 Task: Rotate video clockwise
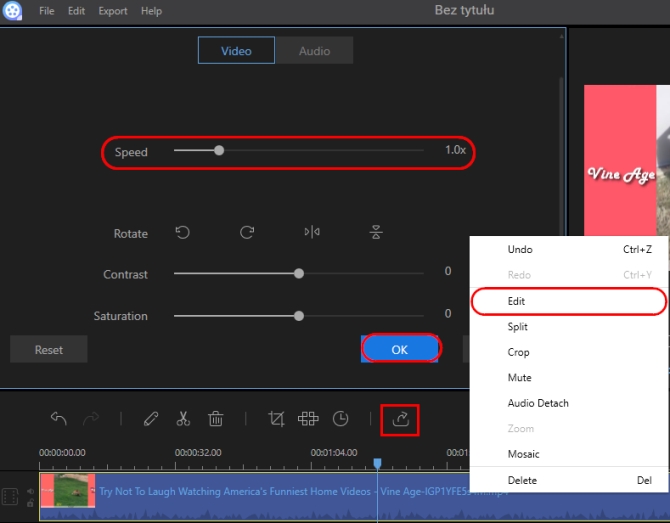coord(247,232)
